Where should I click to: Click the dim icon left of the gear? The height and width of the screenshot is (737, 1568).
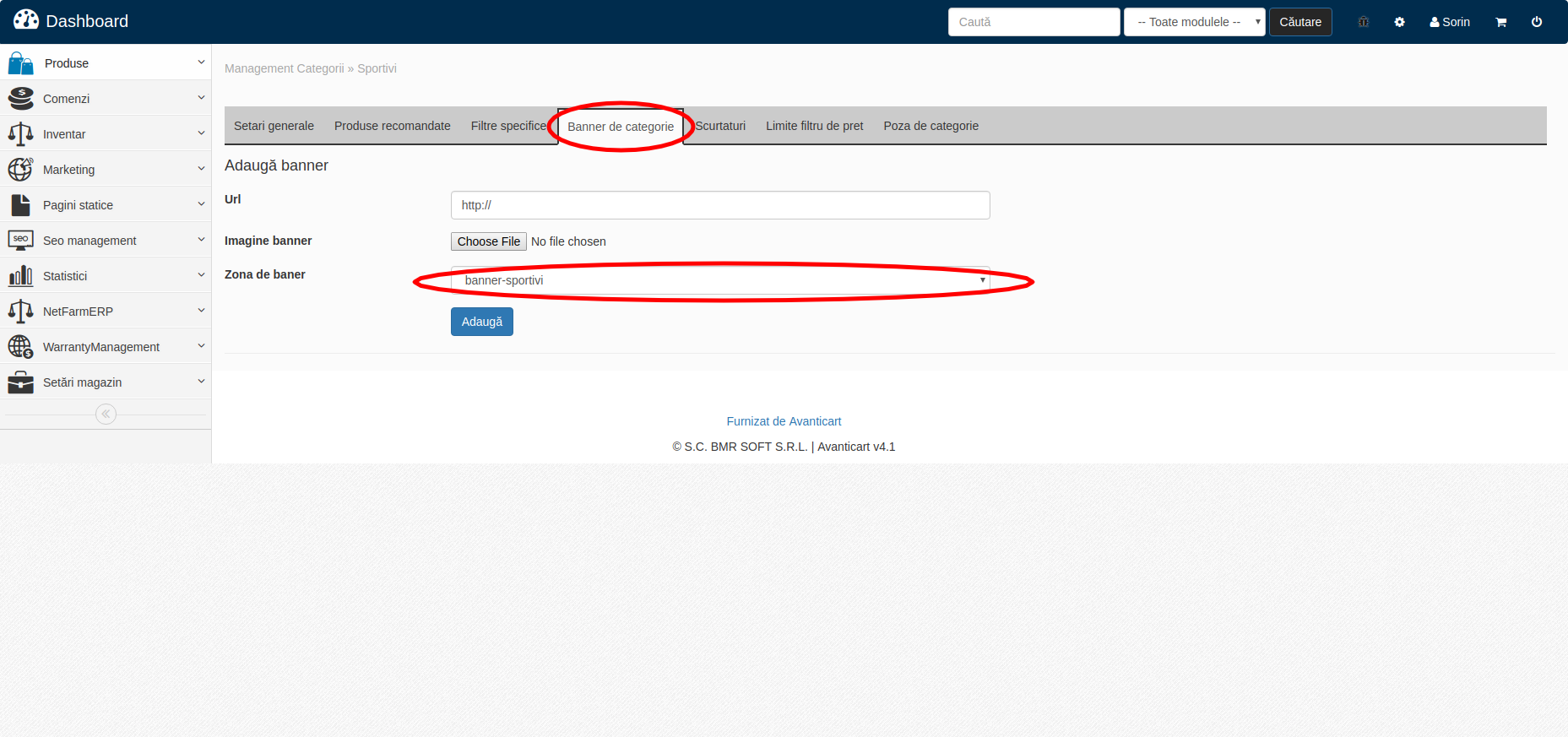click(1364, 22)
